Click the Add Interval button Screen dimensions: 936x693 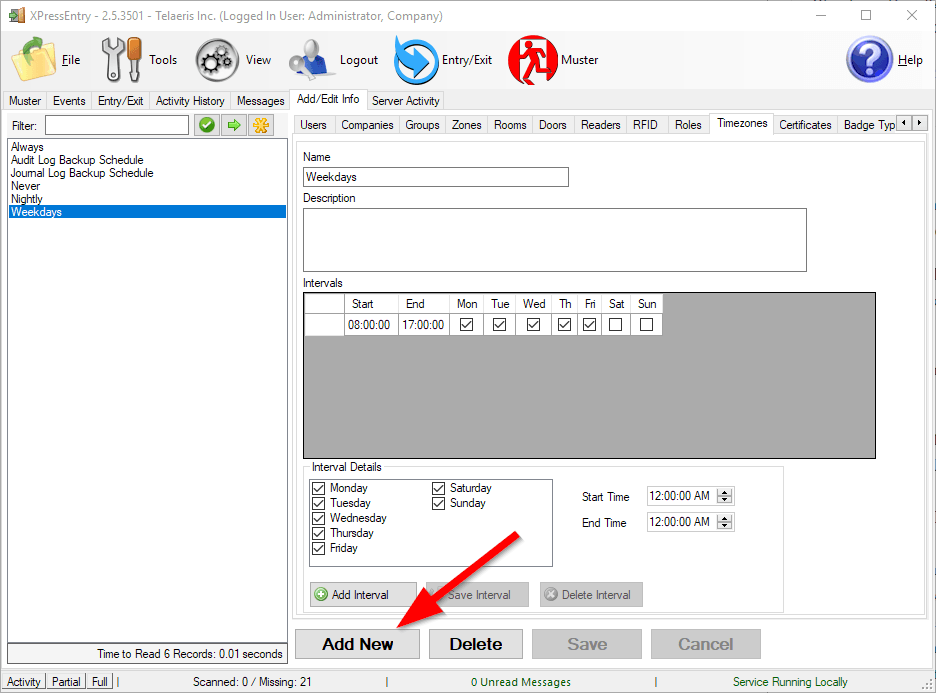(x=363, y=595)
